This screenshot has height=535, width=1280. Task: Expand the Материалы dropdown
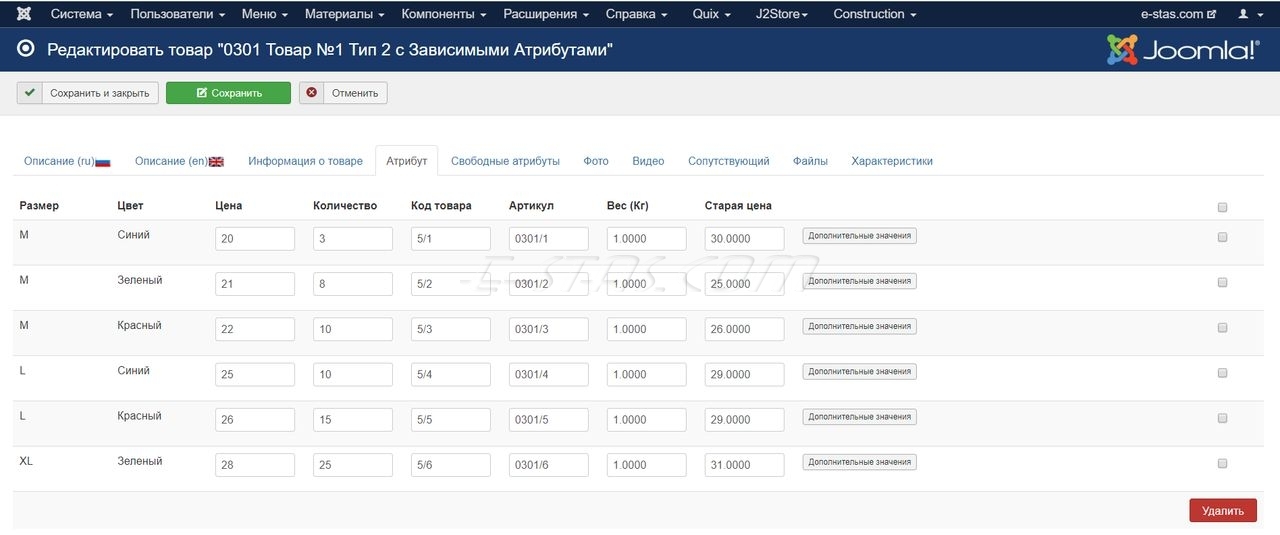tap(345, 14)
